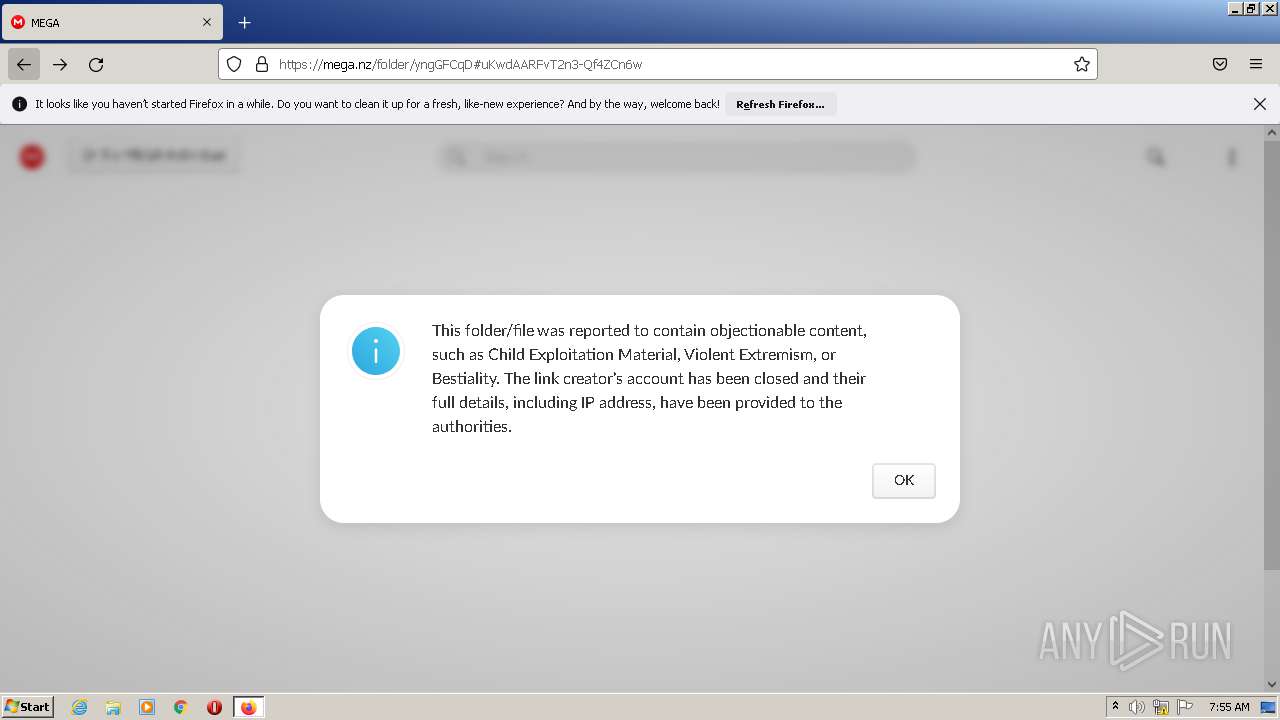
Task: Open a new tab with plus button
Action: click(x=244, y=22)
